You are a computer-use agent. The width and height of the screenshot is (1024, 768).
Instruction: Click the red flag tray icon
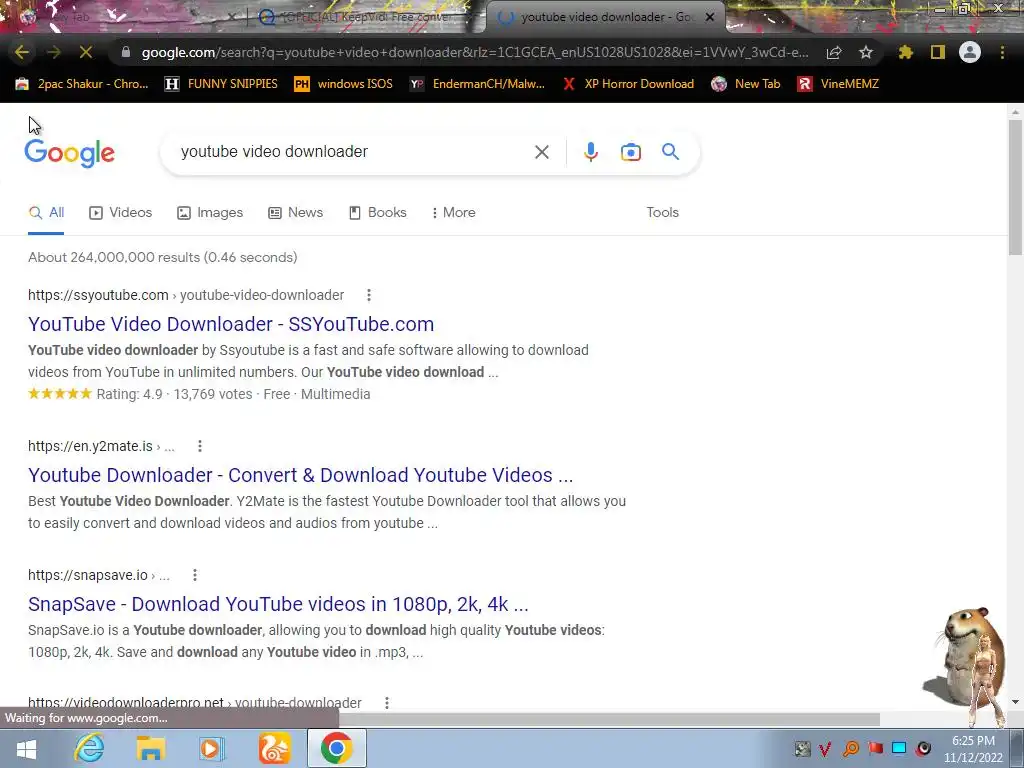click(x=876, y=748)
